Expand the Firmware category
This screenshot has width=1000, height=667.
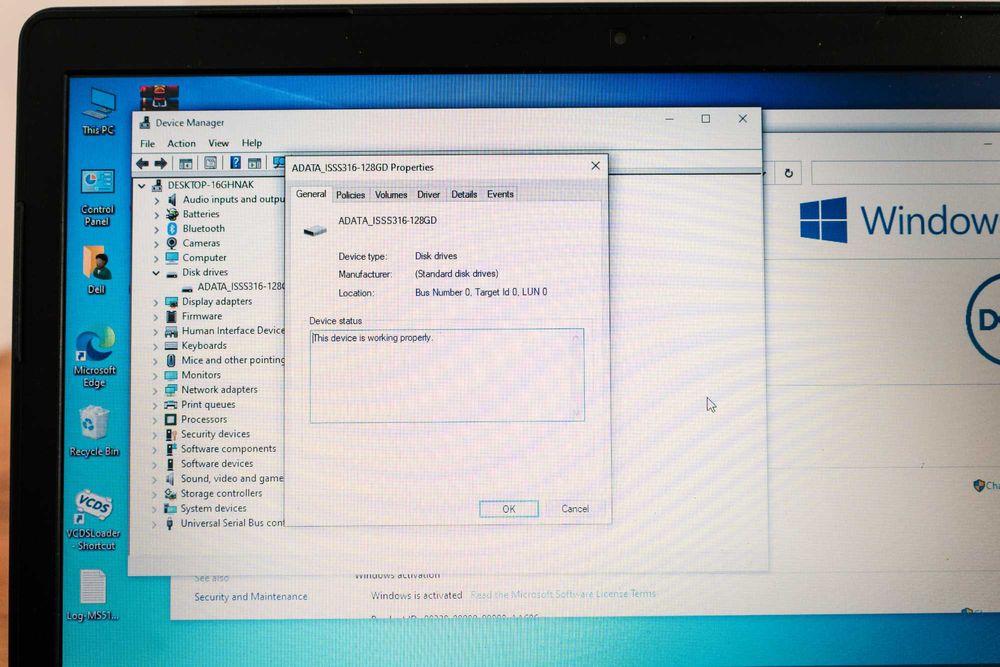tap(156, 317)
